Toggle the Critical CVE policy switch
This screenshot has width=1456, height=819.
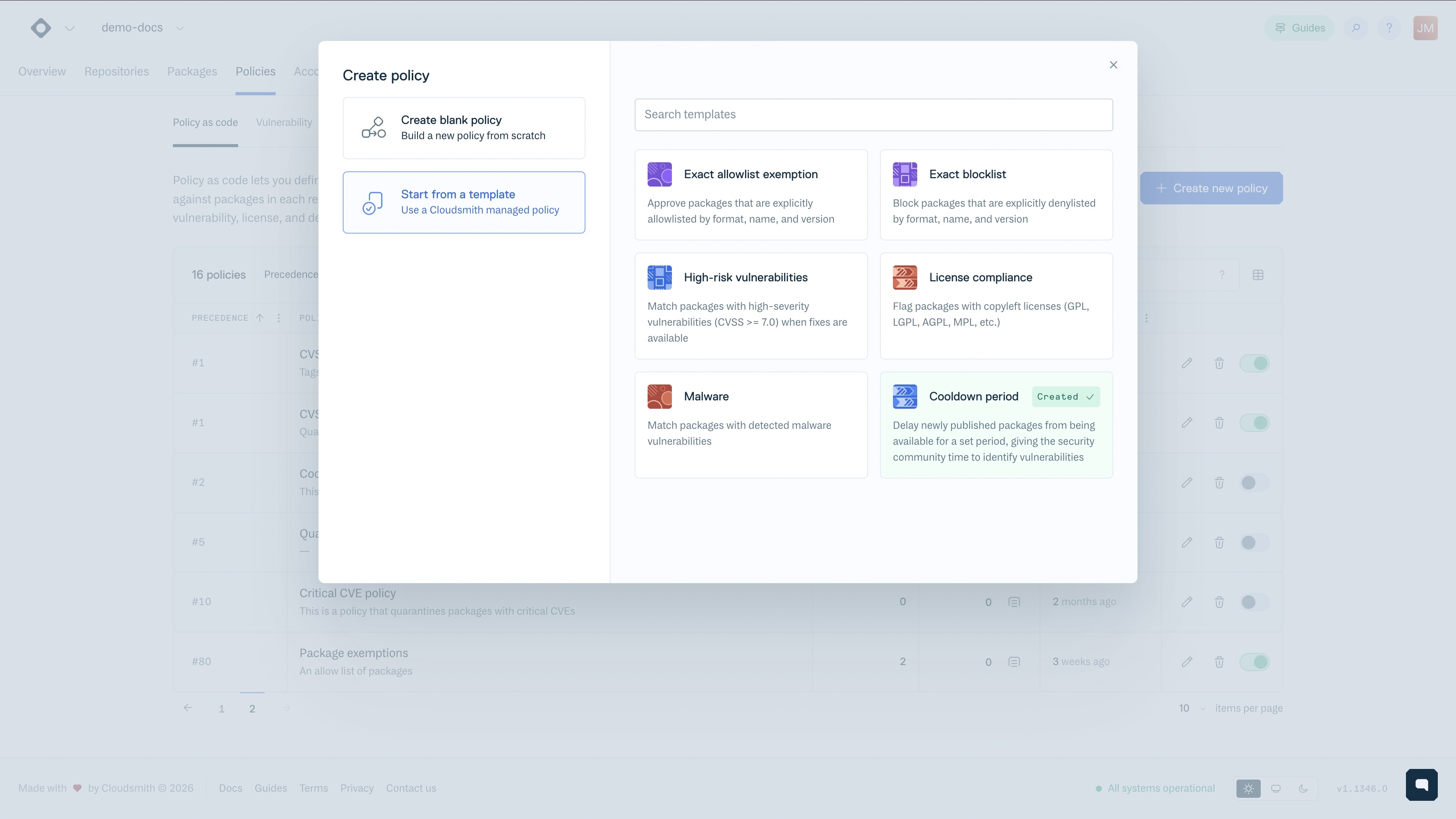point(1254,602)
